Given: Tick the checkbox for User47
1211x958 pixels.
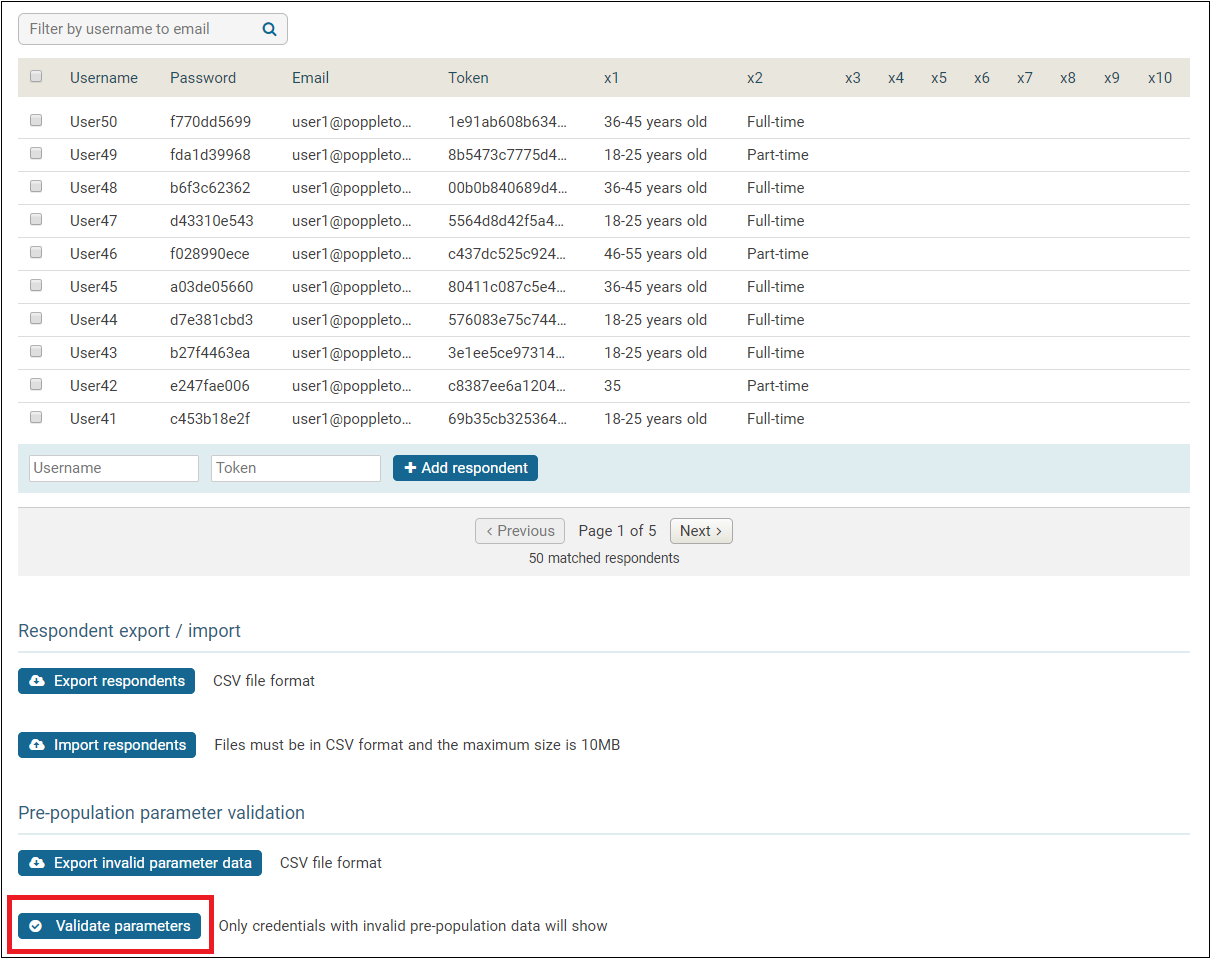Looking at the screenshot, I should pos(36,219).
